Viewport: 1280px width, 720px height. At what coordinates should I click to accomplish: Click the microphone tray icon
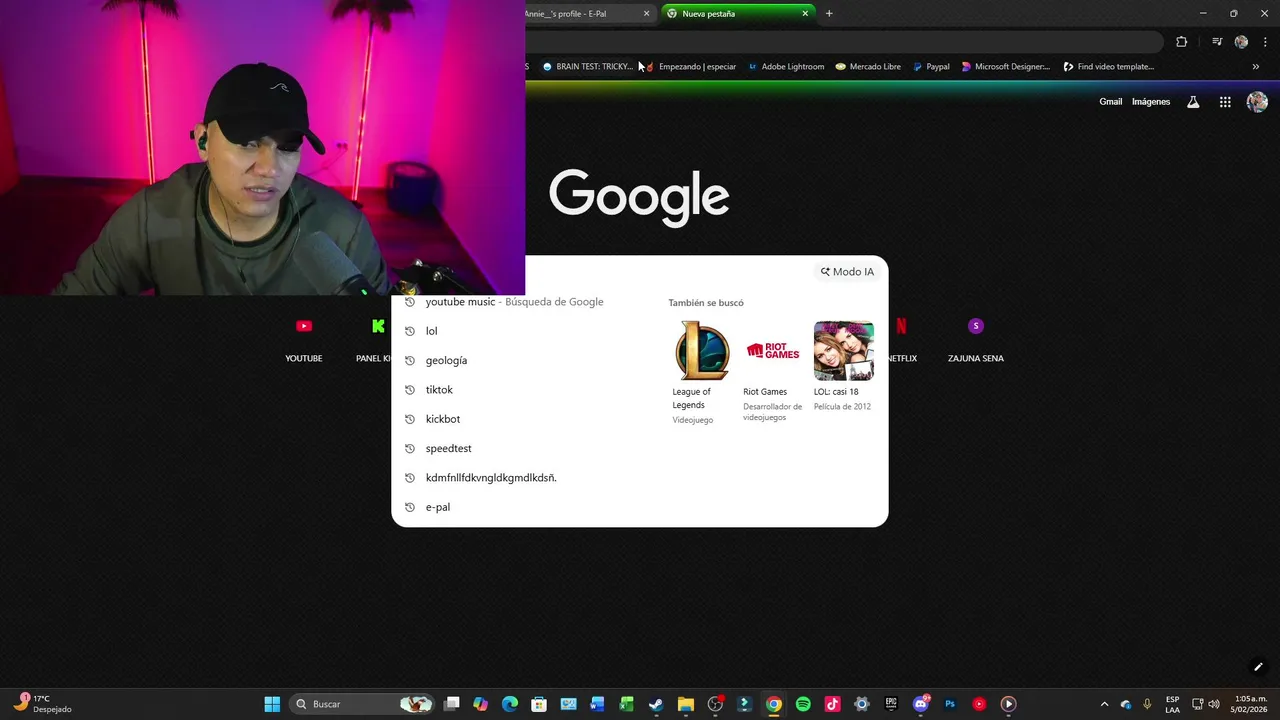click(x=1147, y=704)
